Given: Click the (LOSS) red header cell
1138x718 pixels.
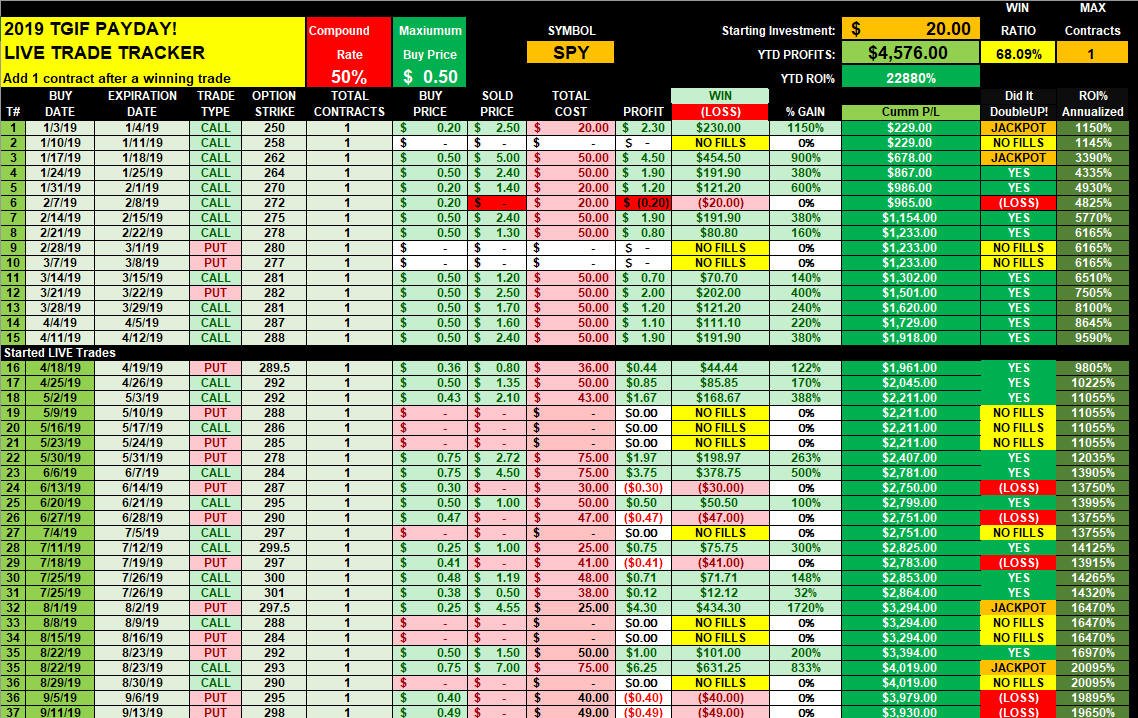Looking at the screenshot, I should pos(720,112).
